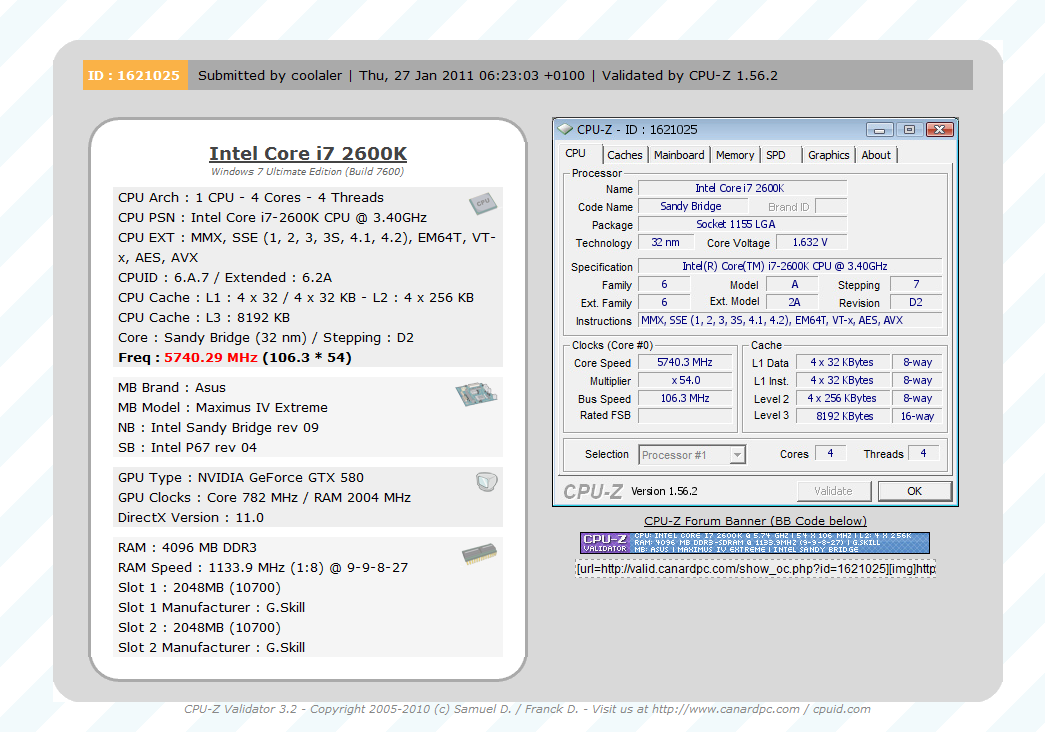Click the Core Voltage value 1.632 V
Viewport: 1045px width, 732px height.
click(810, 242)
